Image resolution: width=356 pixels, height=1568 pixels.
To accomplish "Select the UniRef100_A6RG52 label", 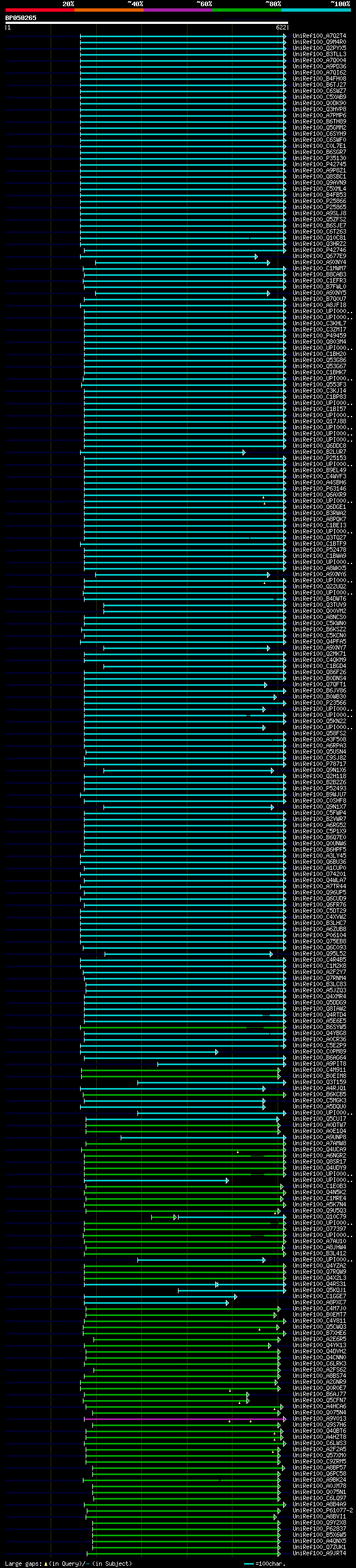I will click(319, 825).
